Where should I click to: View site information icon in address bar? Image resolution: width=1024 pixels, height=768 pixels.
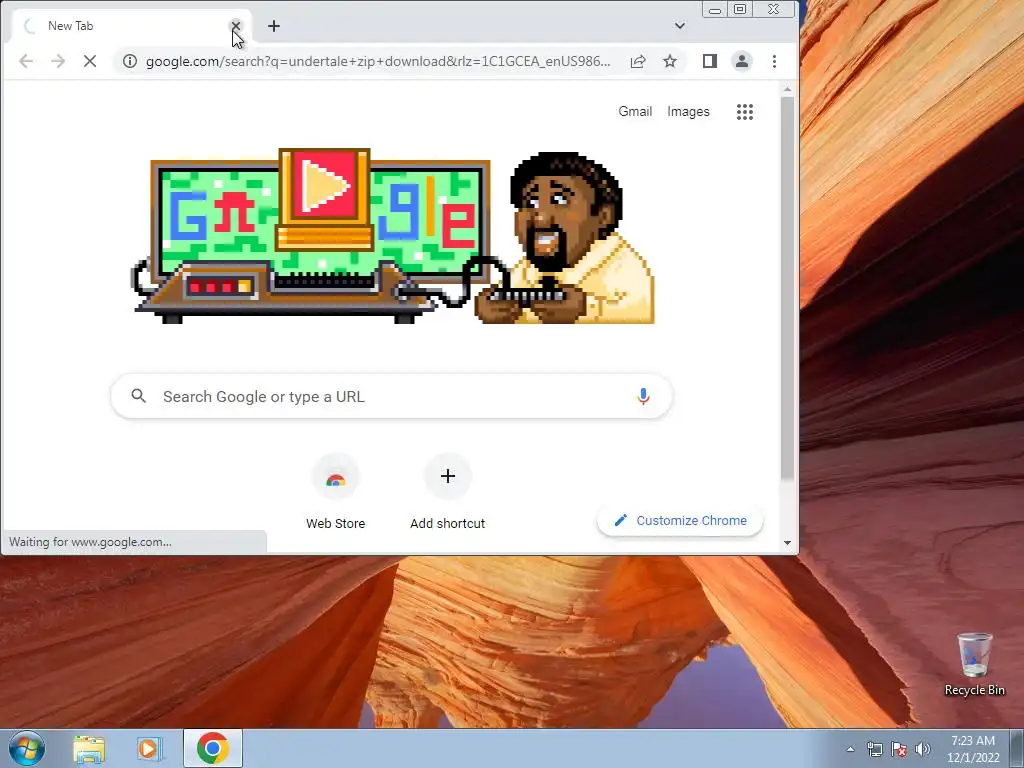coord(130,61)
